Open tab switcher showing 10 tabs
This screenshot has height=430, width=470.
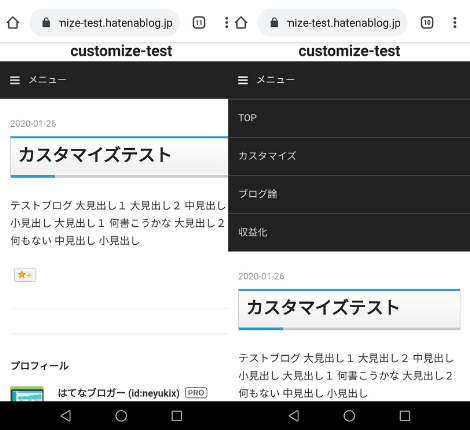(427, 23)
